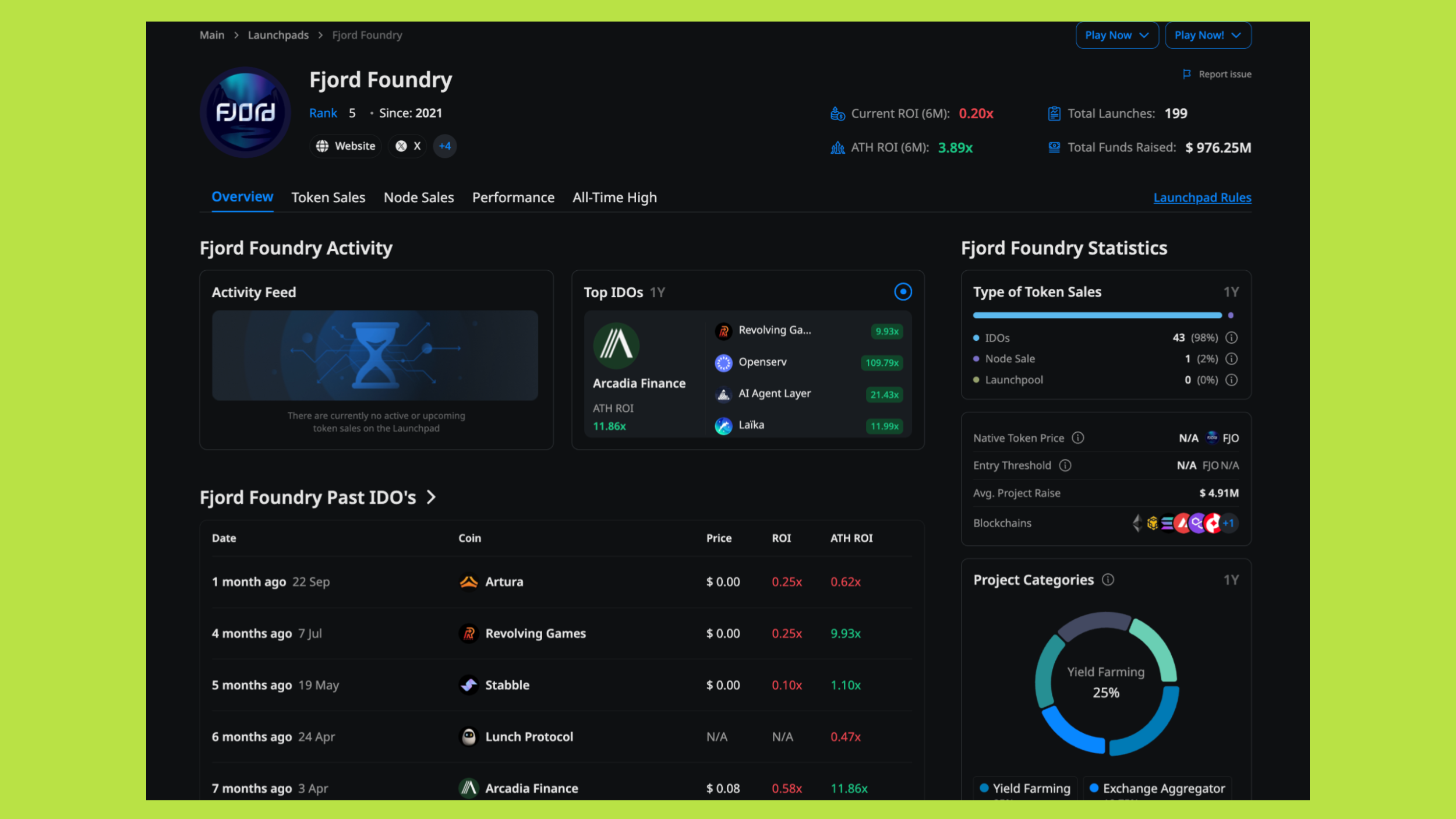Expand Fjord Foundry Past IDO's chevron
The width and height of the screenshot is (1456, 819).
(431, 497)
